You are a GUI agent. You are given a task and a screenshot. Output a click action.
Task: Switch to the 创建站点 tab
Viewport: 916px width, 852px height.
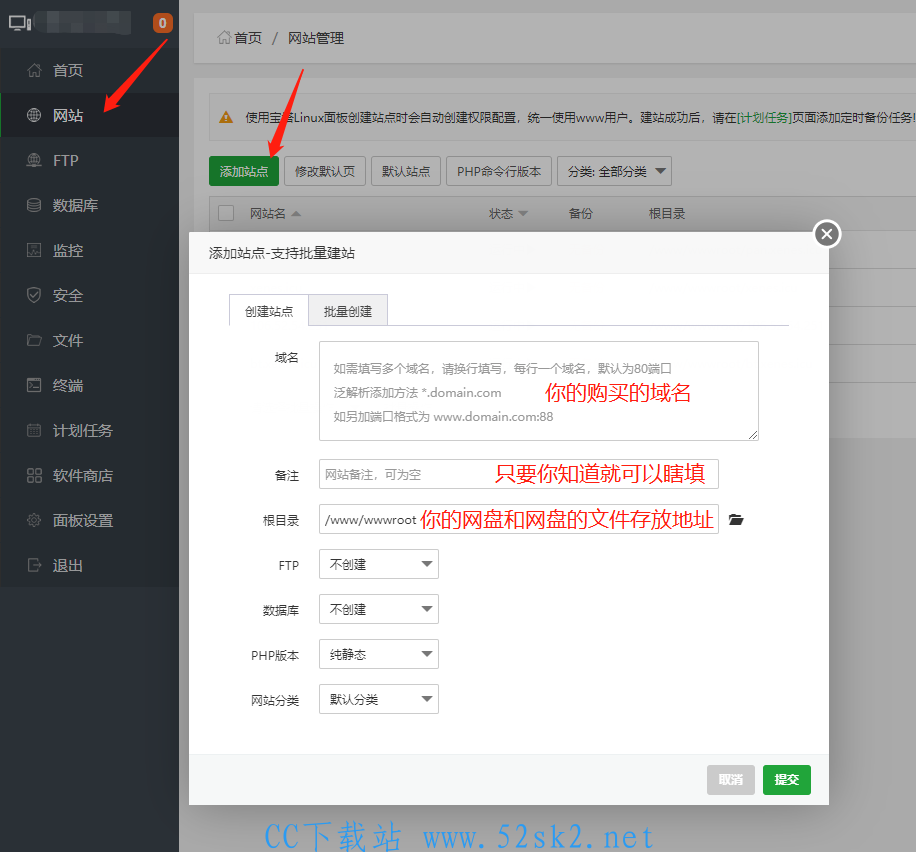[269, 311]
